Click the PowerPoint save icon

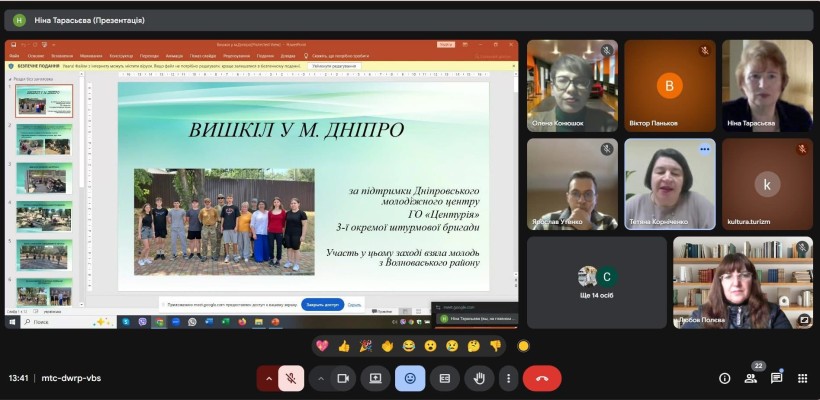pos(13,45)
